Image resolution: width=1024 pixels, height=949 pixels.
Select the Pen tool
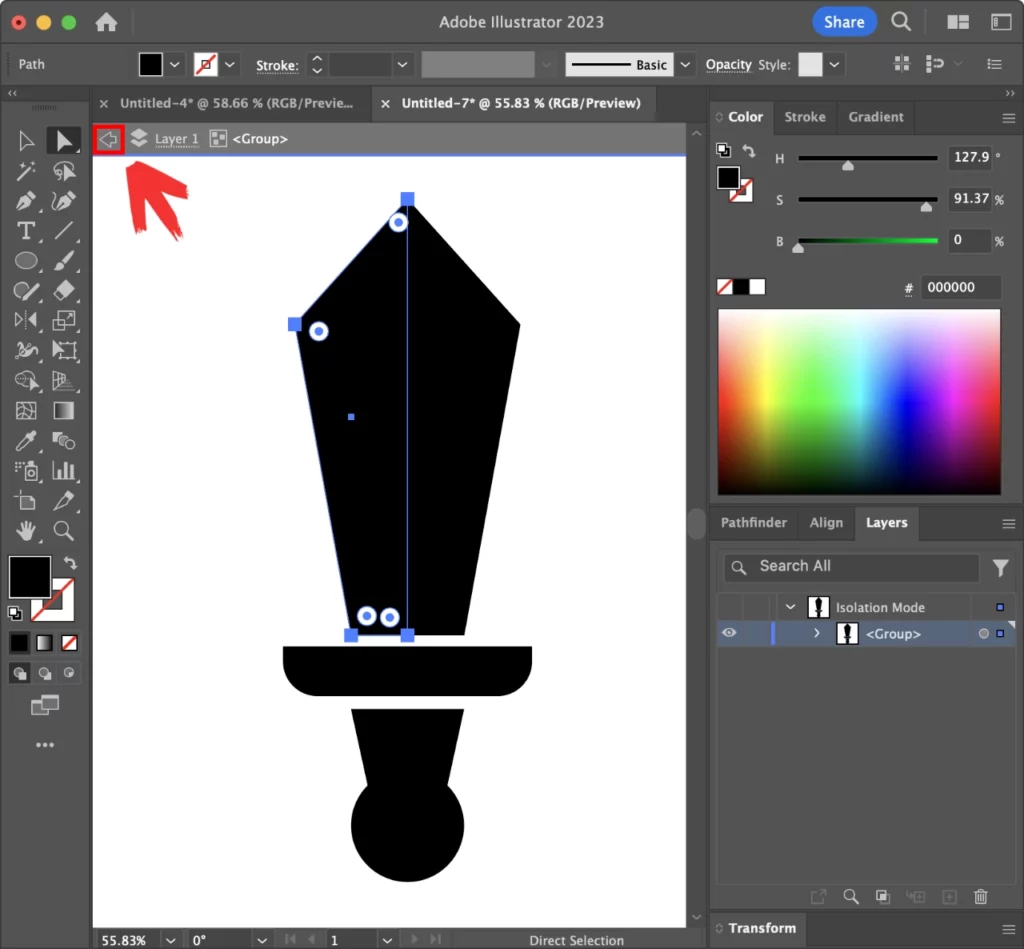[26, 201]
